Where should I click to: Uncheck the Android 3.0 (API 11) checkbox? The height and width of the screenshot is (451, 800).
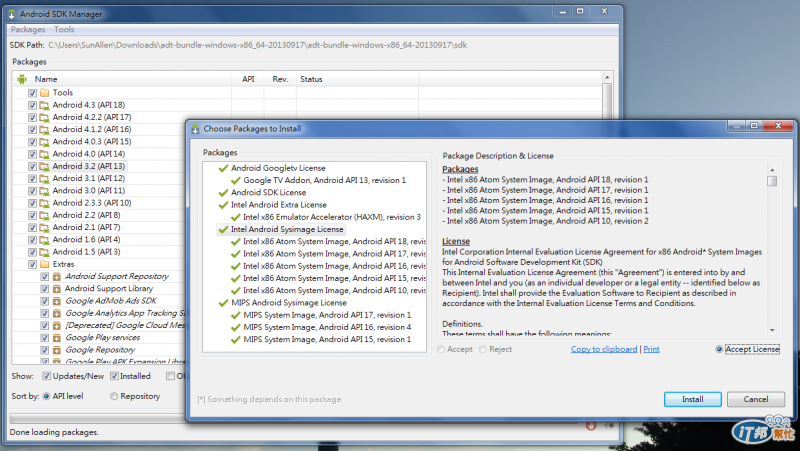click(33, 191)
